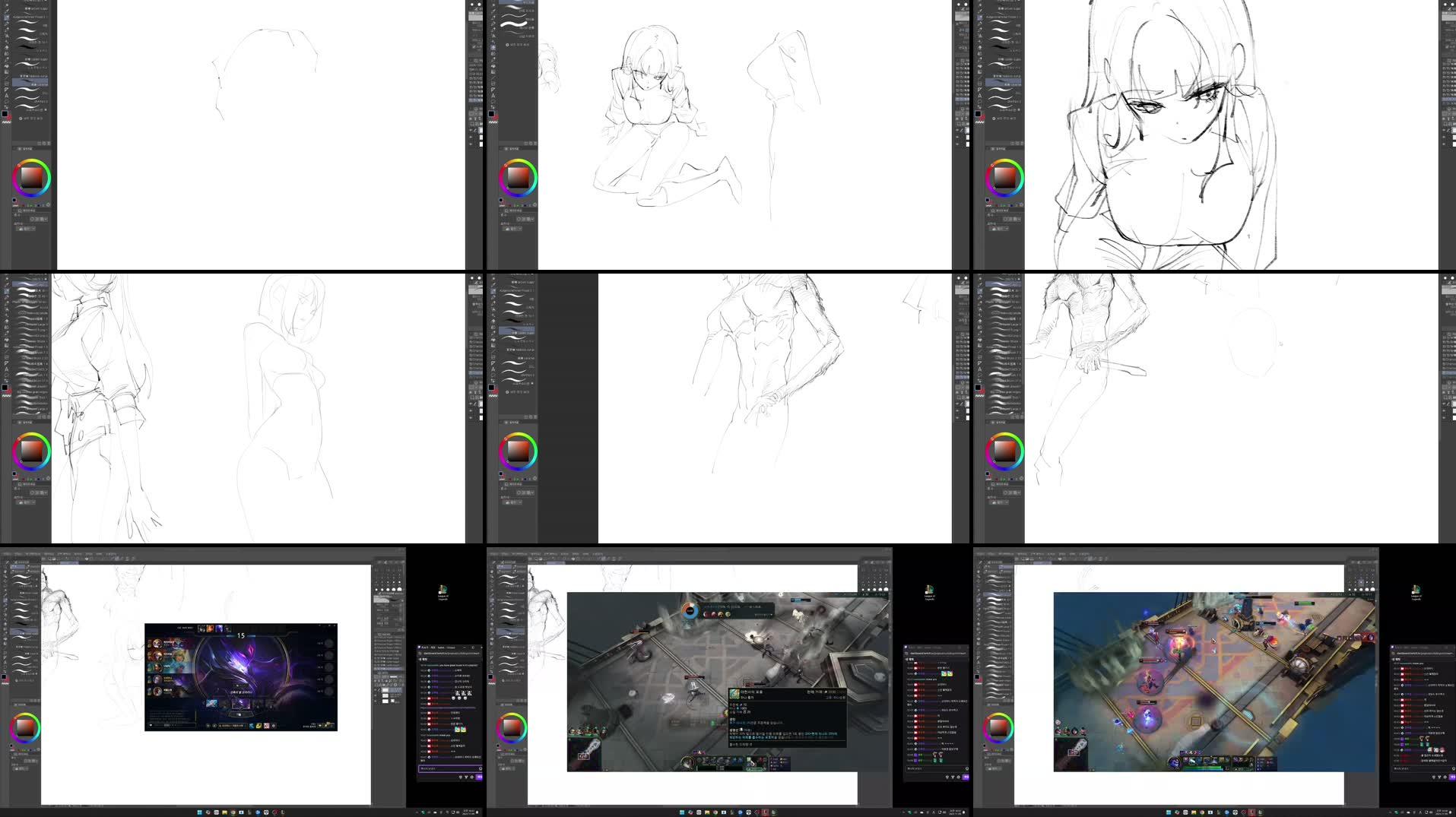Screen dimensions: 1456x817
Task: Open the wider dropdown under the color wheel in the kneeling girl sketch window
Action: click(525, 219)
